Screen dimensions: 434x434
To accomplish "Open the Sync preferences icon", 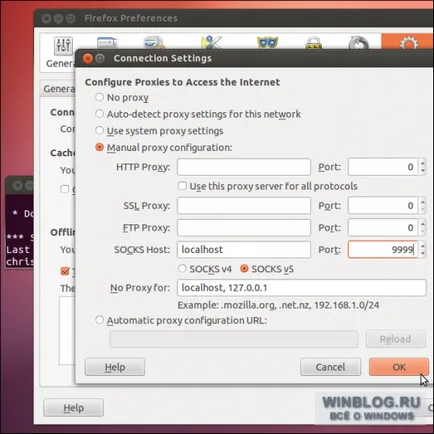I will (x=359, y=43).
